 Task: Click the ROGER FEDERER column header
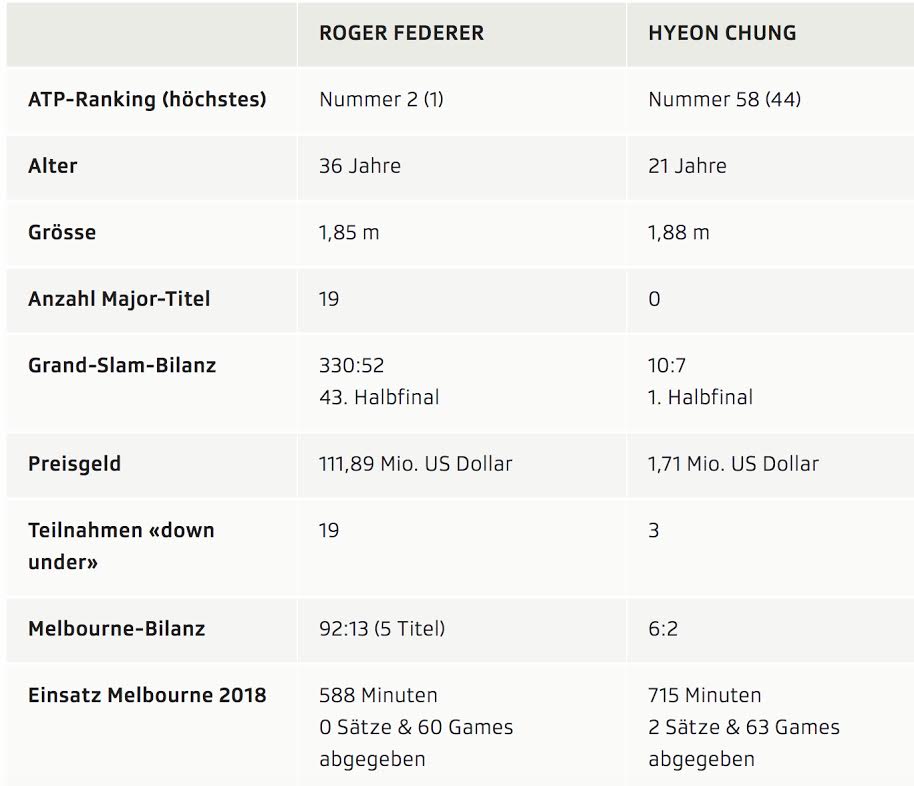pos(401,33)
